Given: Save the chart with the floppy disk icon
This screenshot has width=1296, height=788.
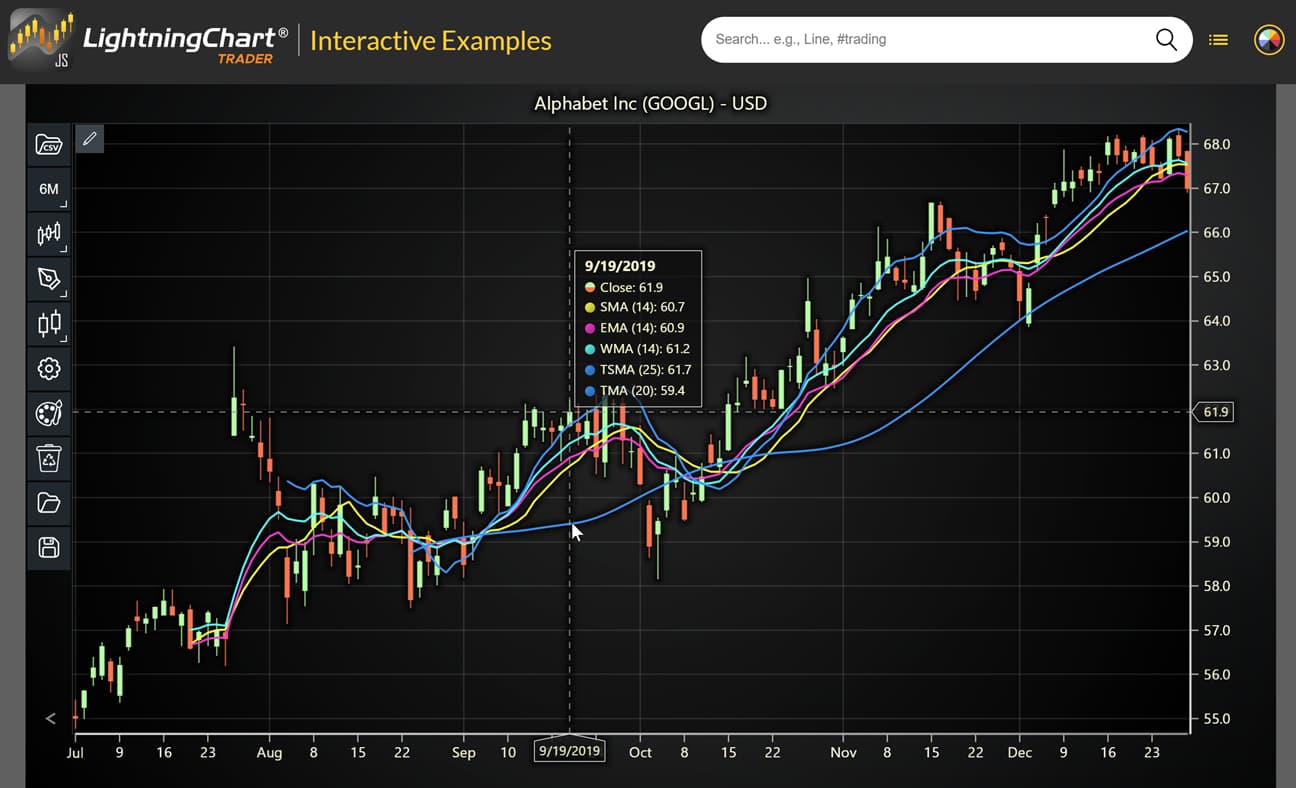Looking at the screenshot, I should [x=49, y=547].
